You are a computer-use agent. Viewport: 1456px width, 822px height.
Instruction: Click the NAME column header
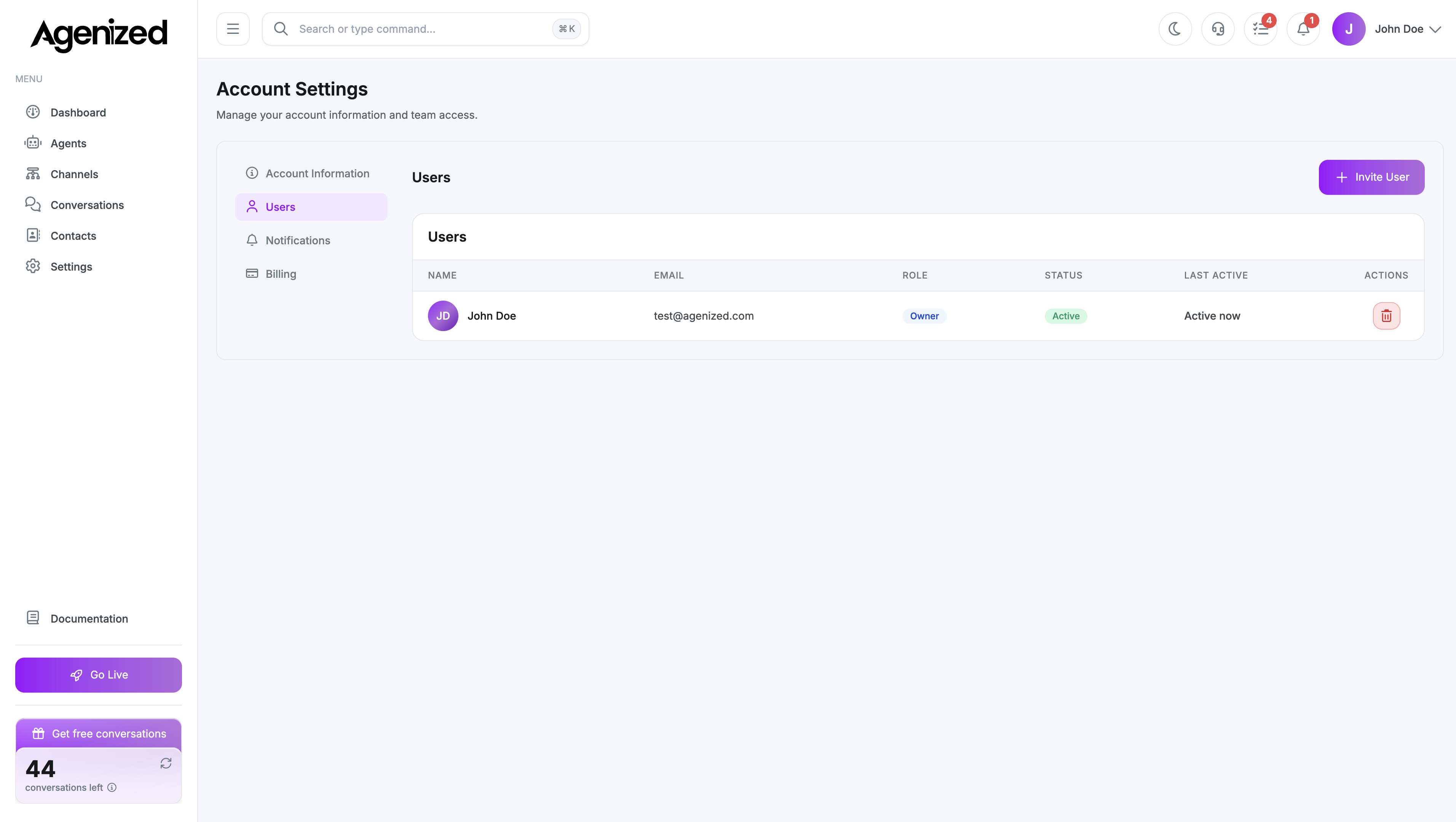point(442,275)
